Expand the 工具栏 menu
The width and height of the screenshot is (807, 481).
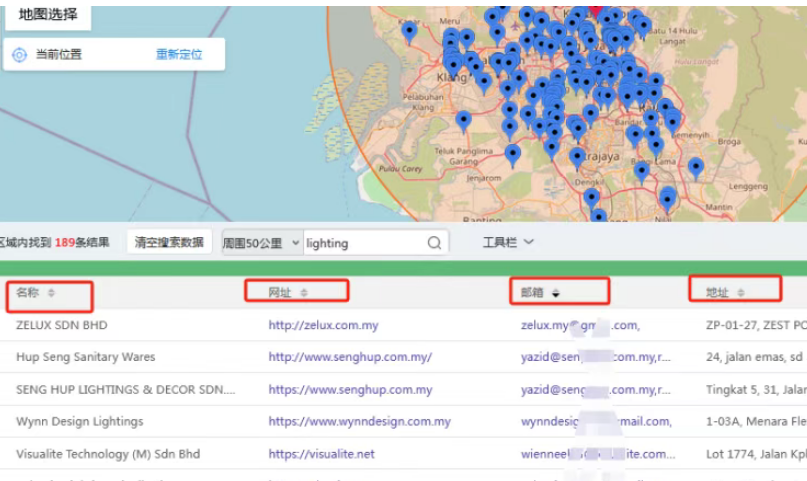tap(508, 242)
